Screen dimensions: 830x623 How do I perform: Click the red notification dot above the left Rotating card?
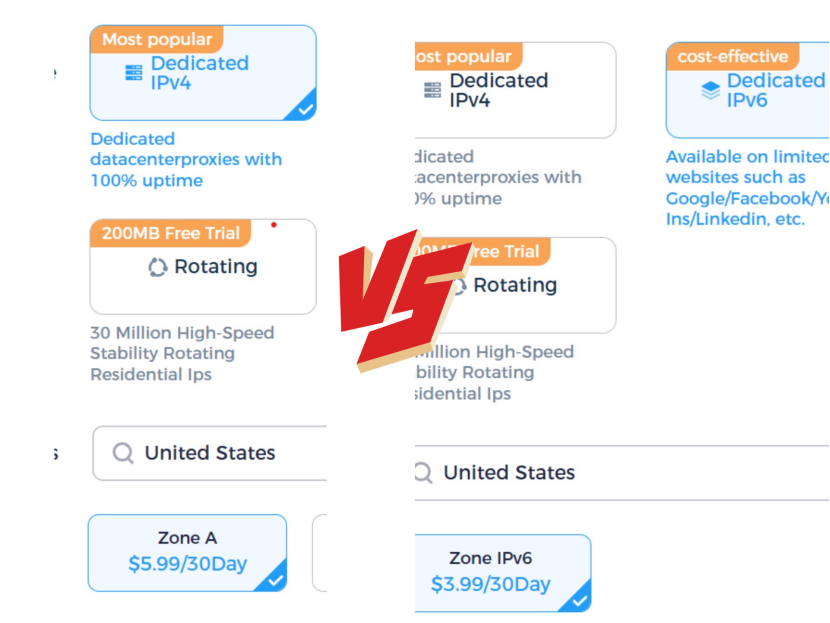(x=274, y=225)
